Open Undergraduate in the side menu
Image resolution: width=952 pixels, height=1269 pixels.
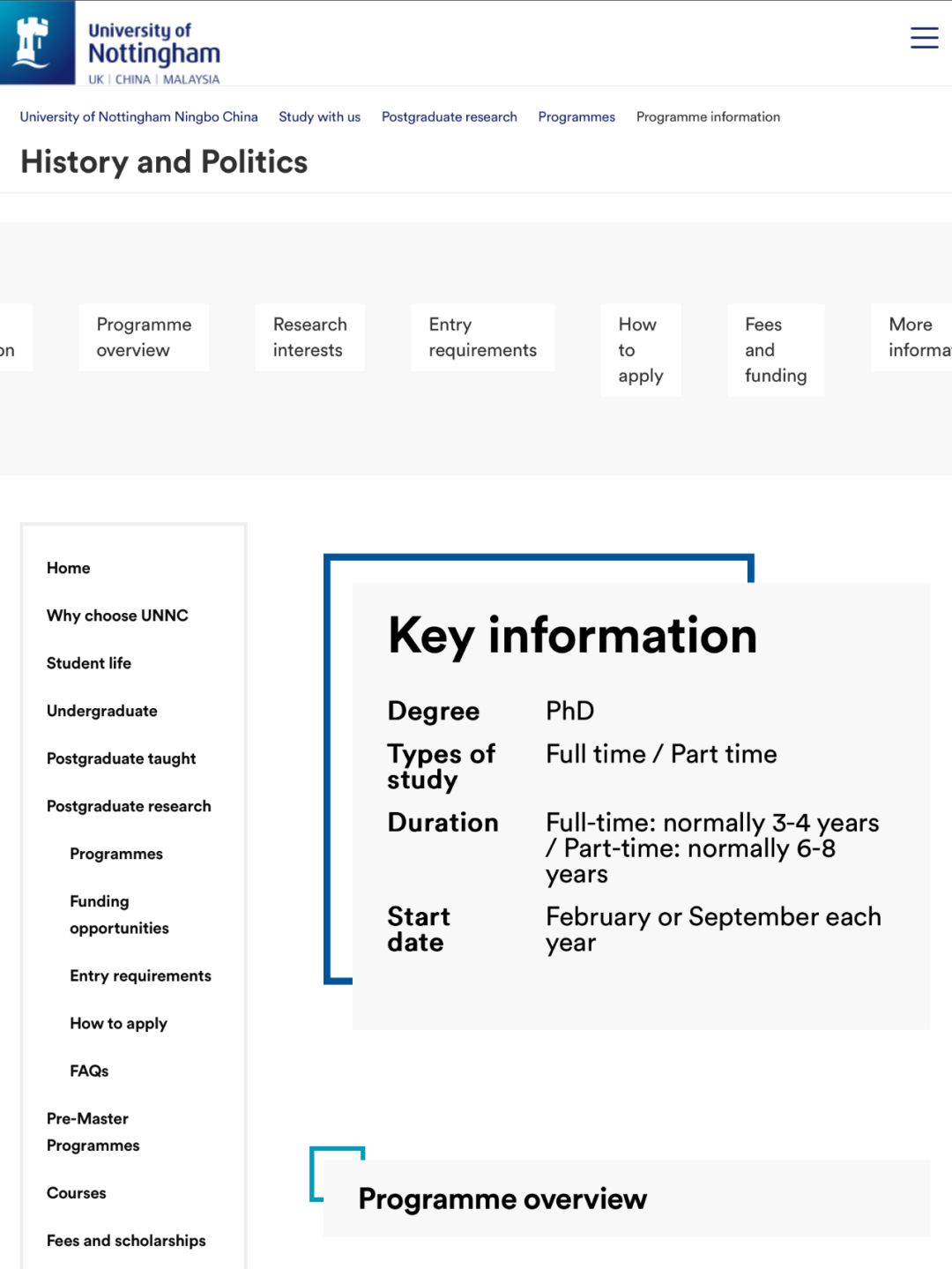point(102,711)
